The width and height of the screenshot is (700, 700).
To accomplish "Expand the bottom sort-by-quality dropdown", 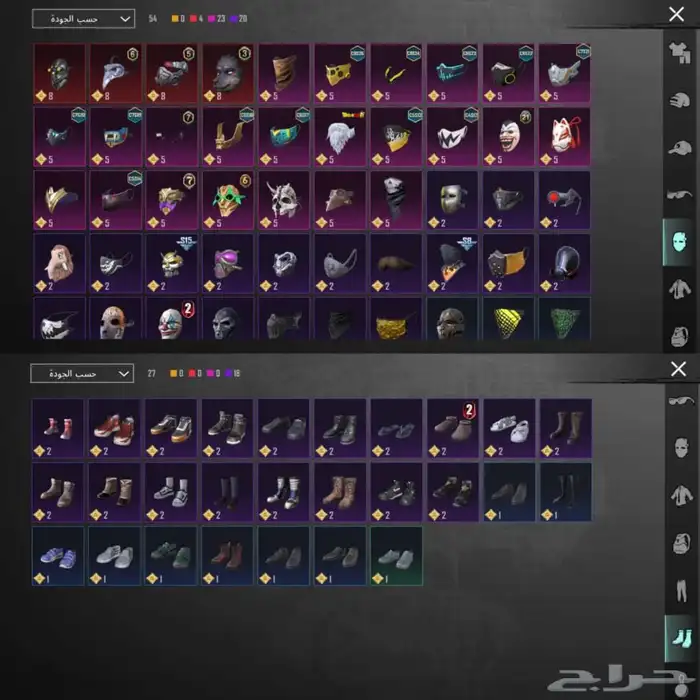I will tap(82, 373).
